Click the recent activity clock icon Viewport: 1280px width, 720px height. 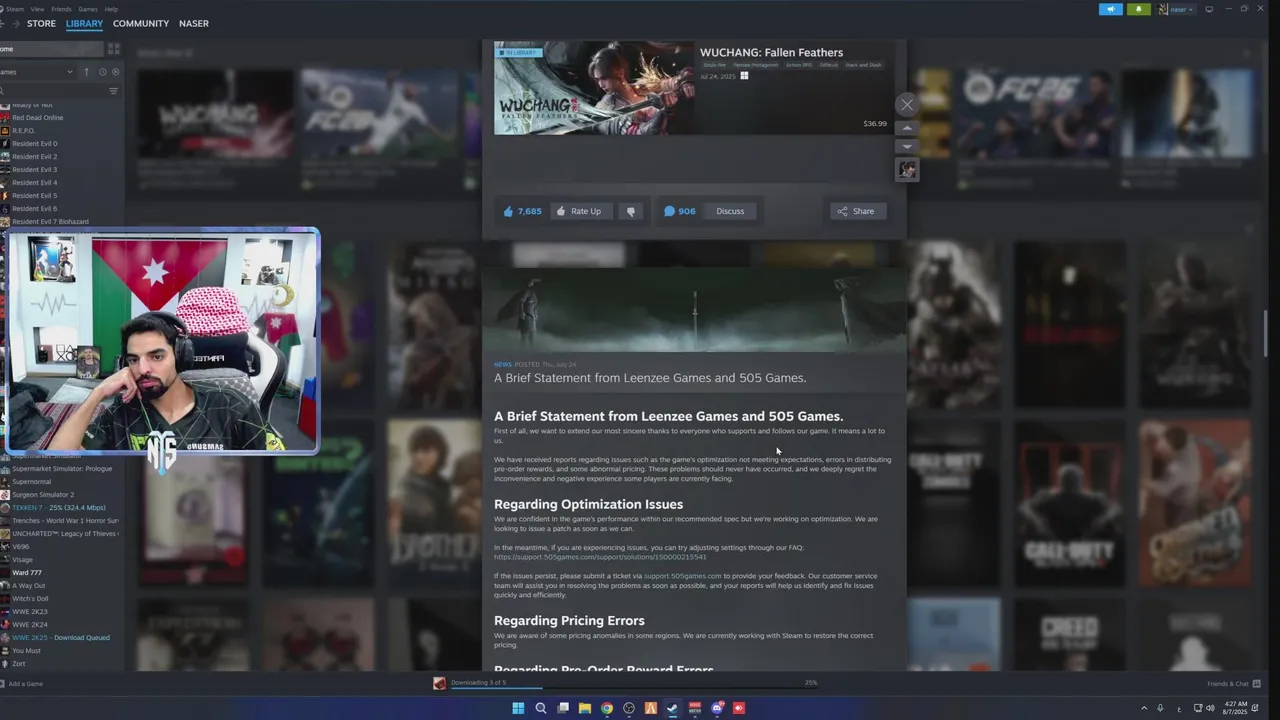[102, 72]
